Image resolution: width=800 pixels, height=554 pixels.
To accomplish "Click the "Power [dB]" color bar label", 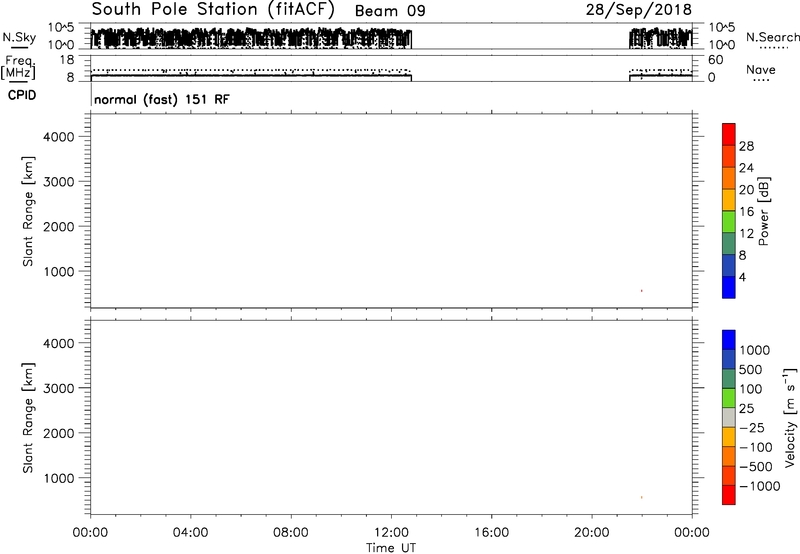I will pyautogui.click(x=764, y=211).
